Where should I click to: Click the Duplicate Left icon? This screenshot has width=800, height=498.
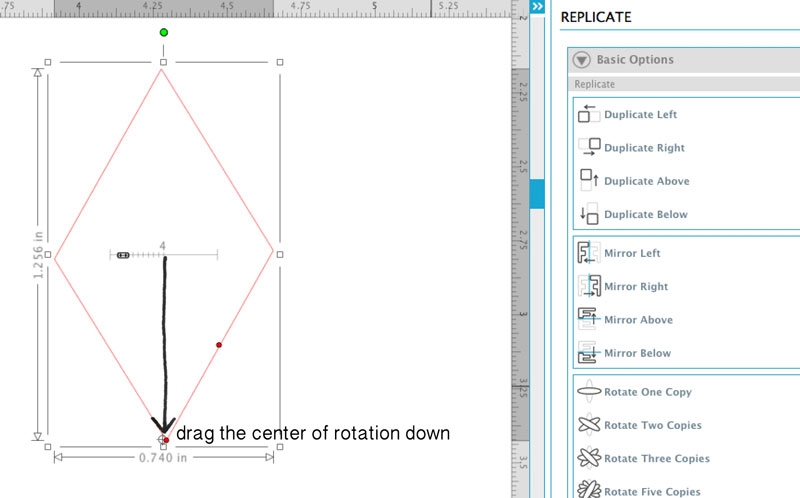tap(588, 114)
